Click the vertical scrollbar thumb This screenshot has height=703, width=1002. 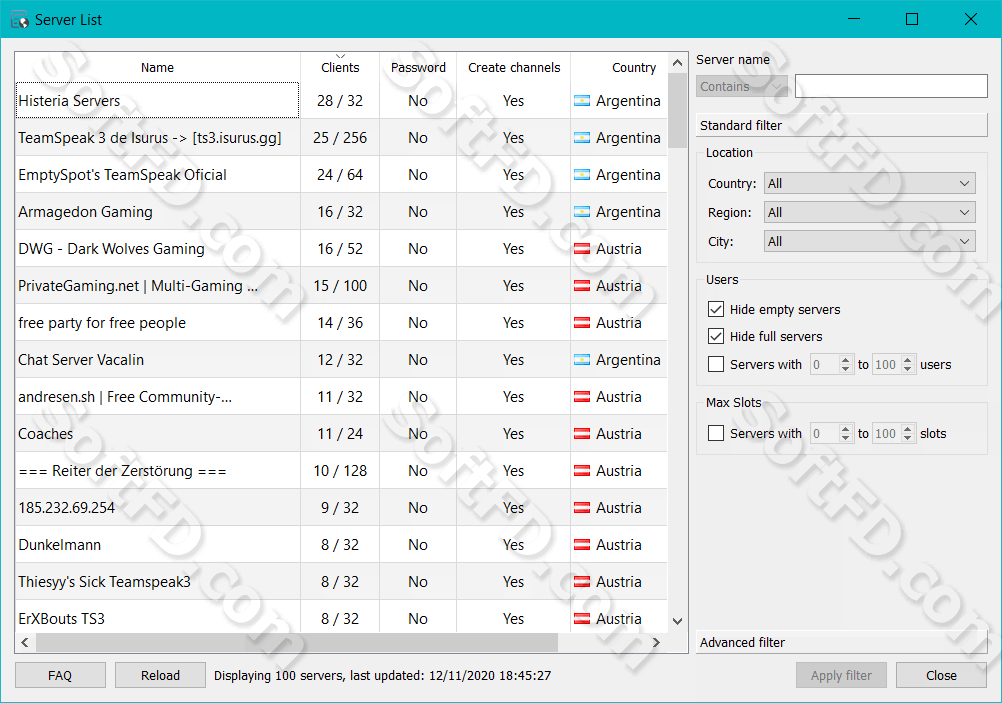(678, 111)
